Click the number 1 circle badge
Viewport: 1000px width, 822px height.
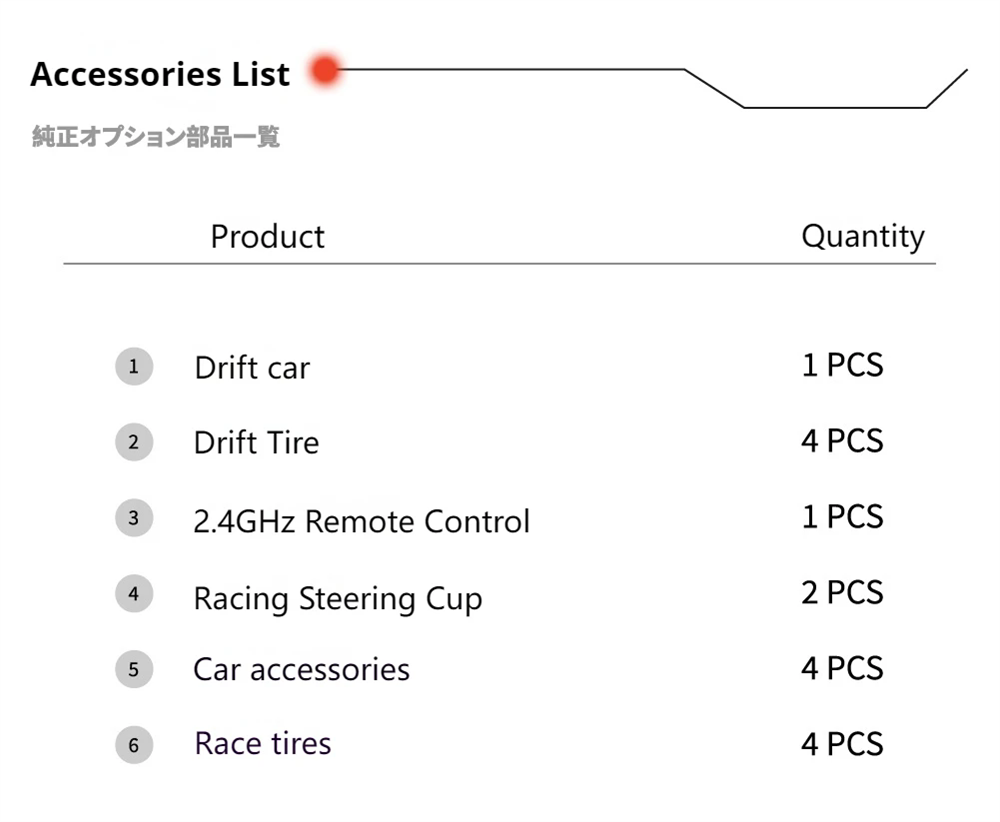[134, 367]
